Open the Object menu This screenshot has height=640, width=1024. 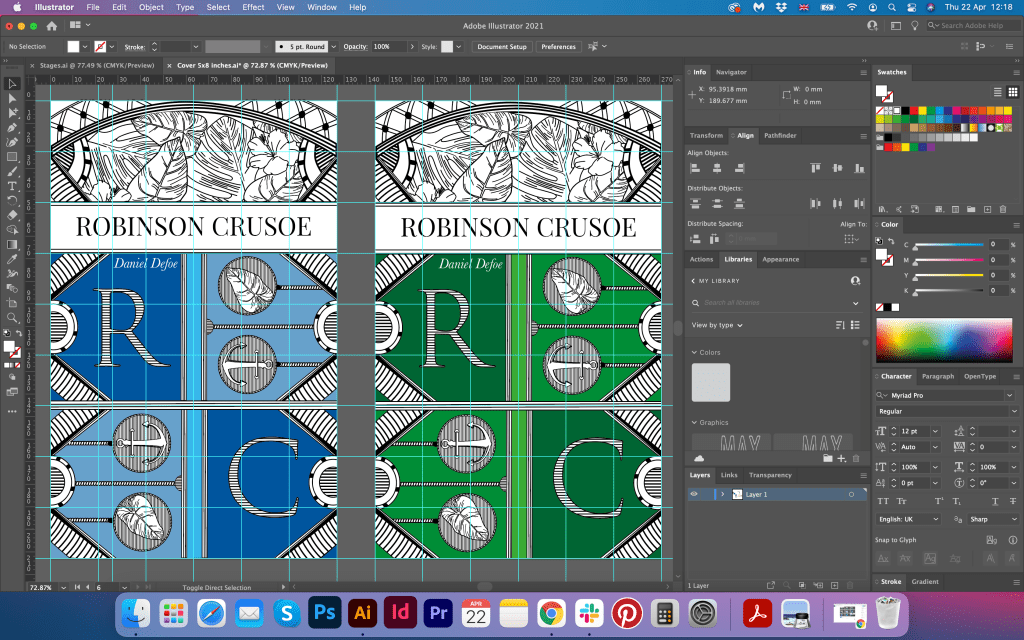pos(151,7)
